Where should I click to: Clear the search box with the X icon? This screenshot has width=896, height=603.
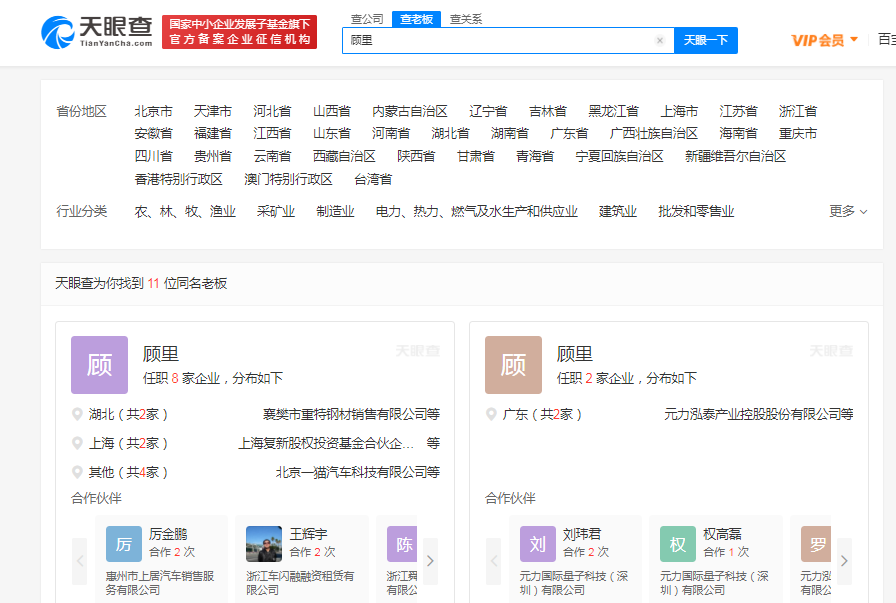click(x=660, y=41)
